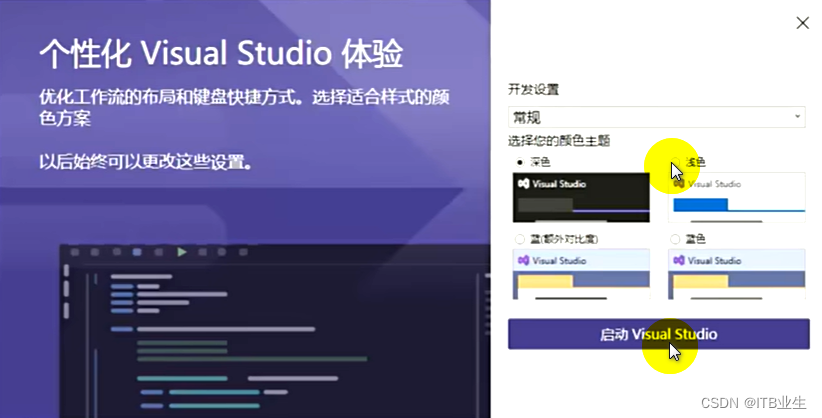Select the 深色 dark theme radio button

coord(520,162)
